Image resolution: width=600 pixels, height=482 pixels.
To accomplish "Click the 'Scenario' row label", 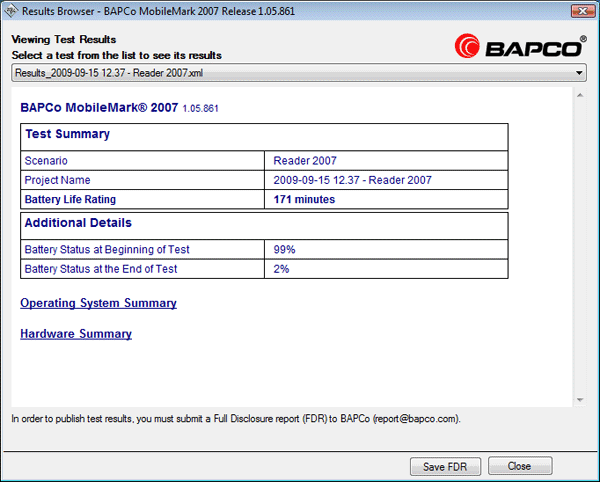I will click(x=46, y=160).
